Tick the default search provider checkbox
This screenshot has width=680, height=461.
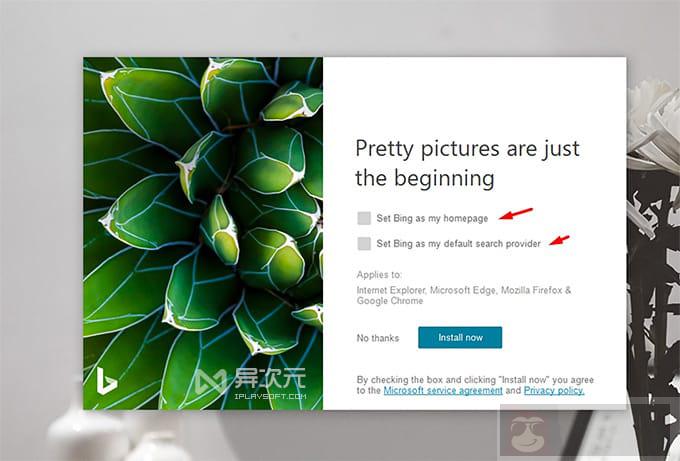pyautogui.click(x=364, y=243)
